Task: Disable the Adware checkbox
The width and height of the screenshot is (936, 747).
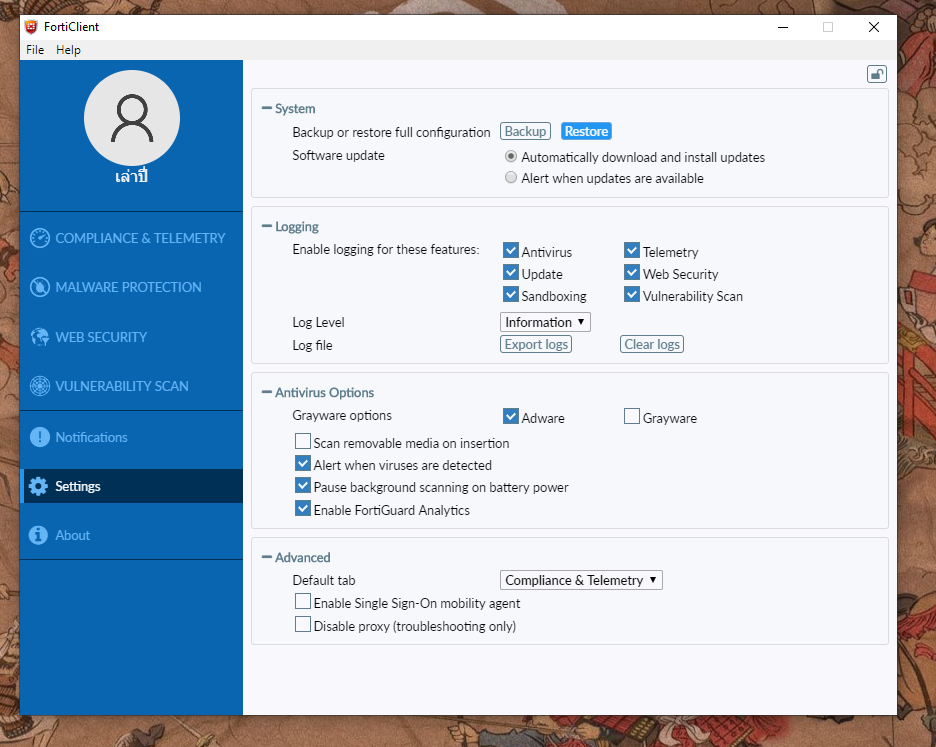Action: point(511,416)
